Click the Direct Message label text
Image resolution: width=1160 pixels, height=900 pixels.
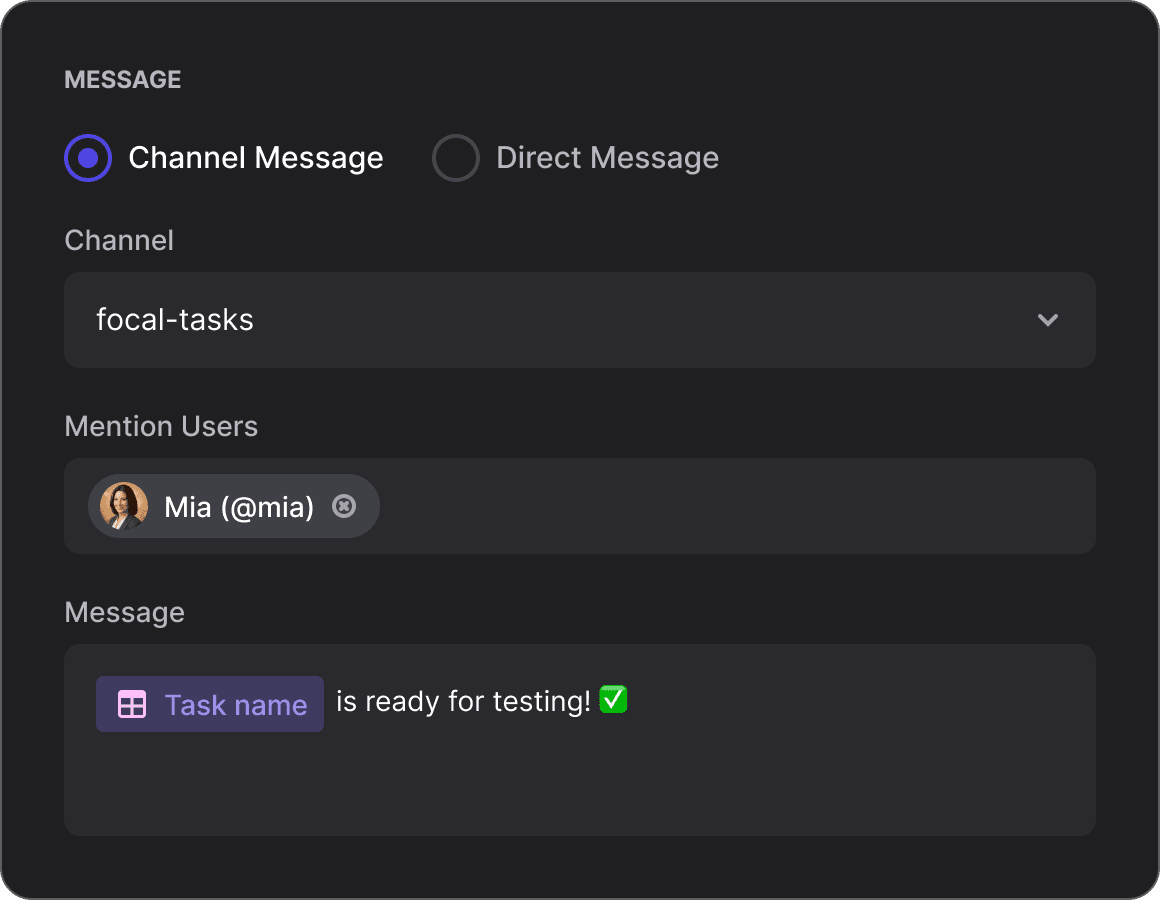pos(607,158)
